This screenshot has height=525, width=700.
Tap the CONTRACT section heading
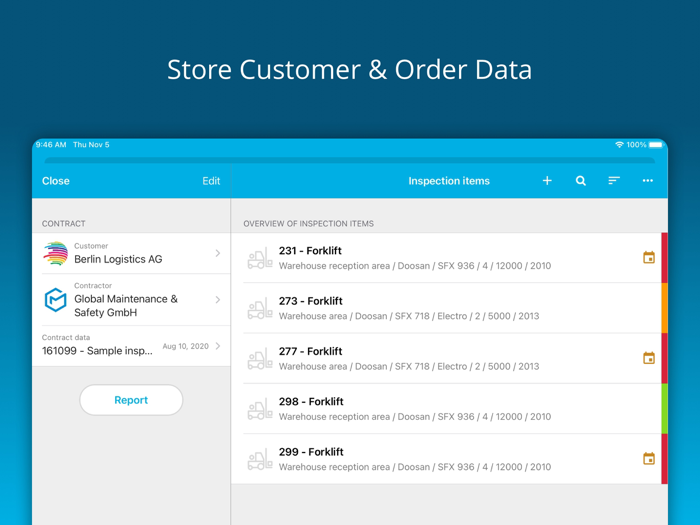pos(63,224)
